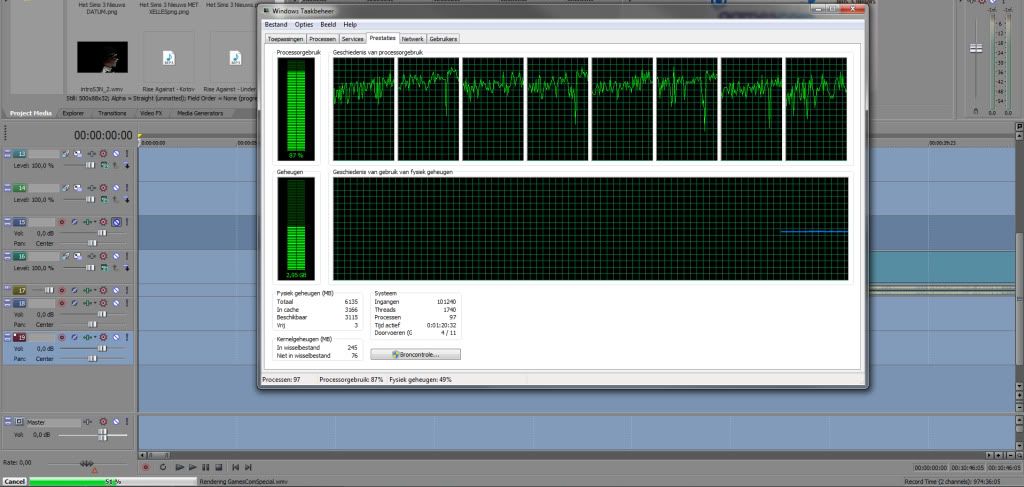Expand minimized track 17
Viewport: 1024px width, 487px height.
(7, 290)
